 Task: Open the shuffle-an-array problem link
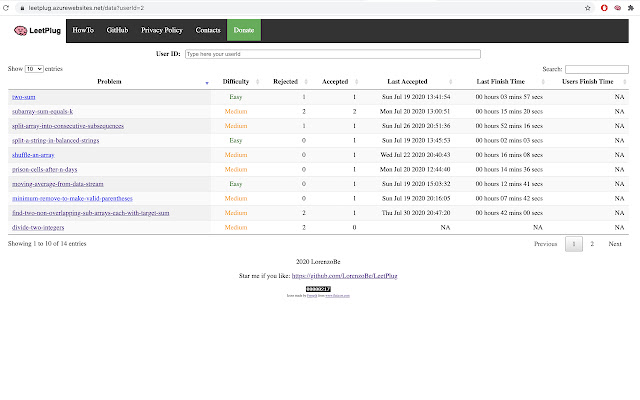[35, 155]
